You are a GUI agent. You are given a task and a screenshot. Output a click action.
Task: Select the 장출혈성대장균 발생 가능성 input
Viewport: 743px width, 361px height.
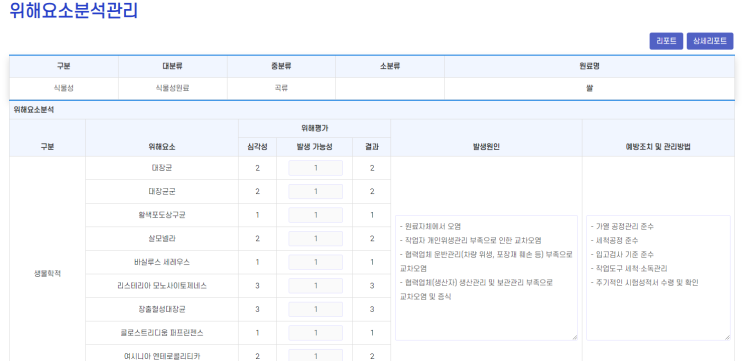(x=316, y=309)
